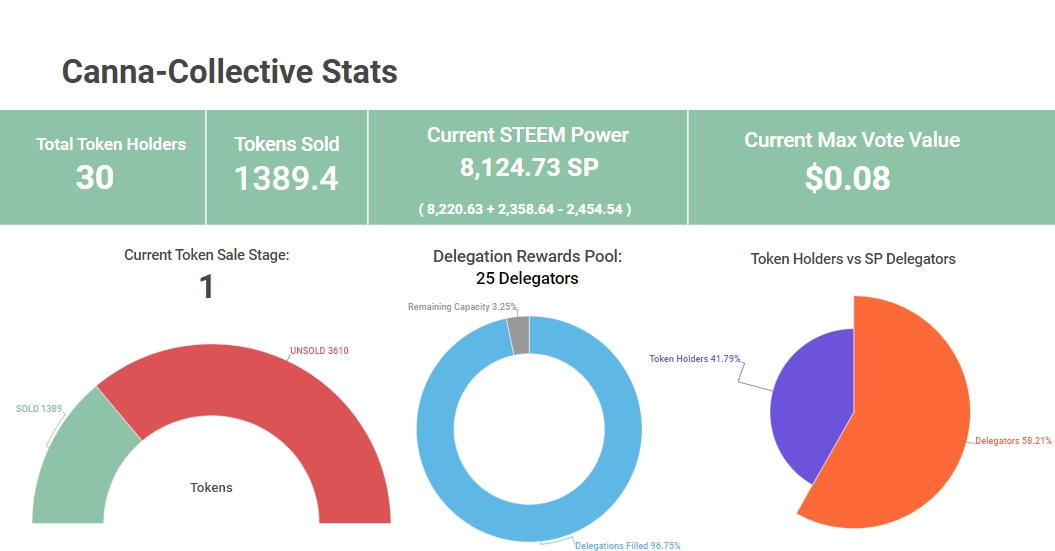Click the Delegations Filled 96.75% label
The image size is (1055, 551).
[x=627, y=545]
